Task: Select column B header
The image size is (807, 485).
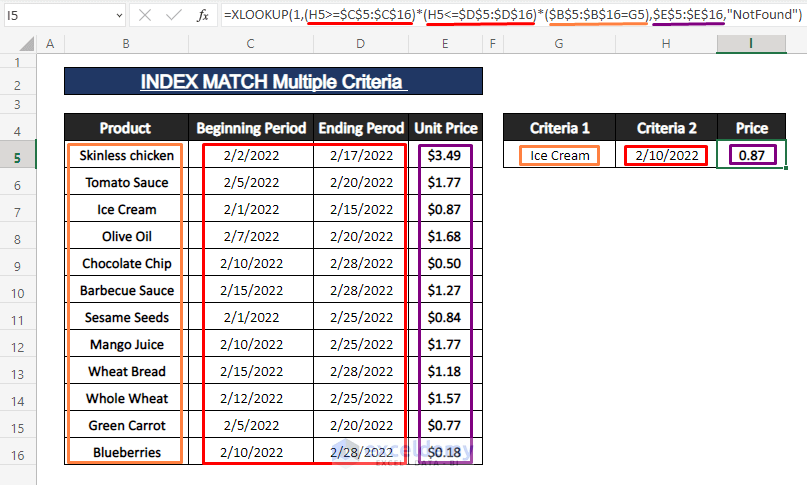Action: coord(126,44)
